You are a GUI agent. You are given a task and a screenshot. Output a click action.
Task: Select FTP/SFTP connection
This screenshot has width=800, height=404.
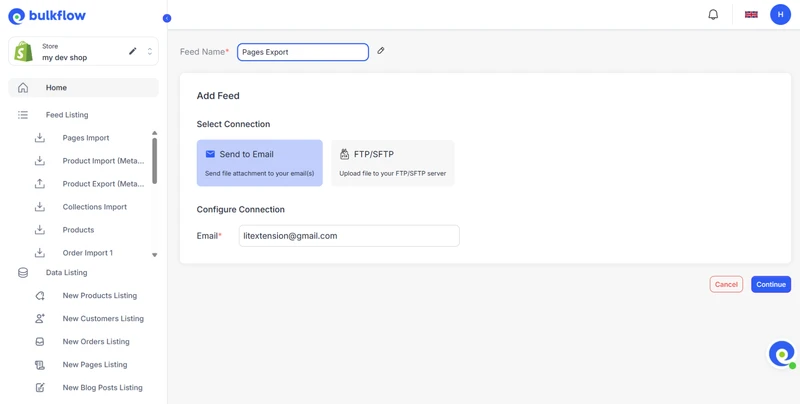(x=393, y=163)
